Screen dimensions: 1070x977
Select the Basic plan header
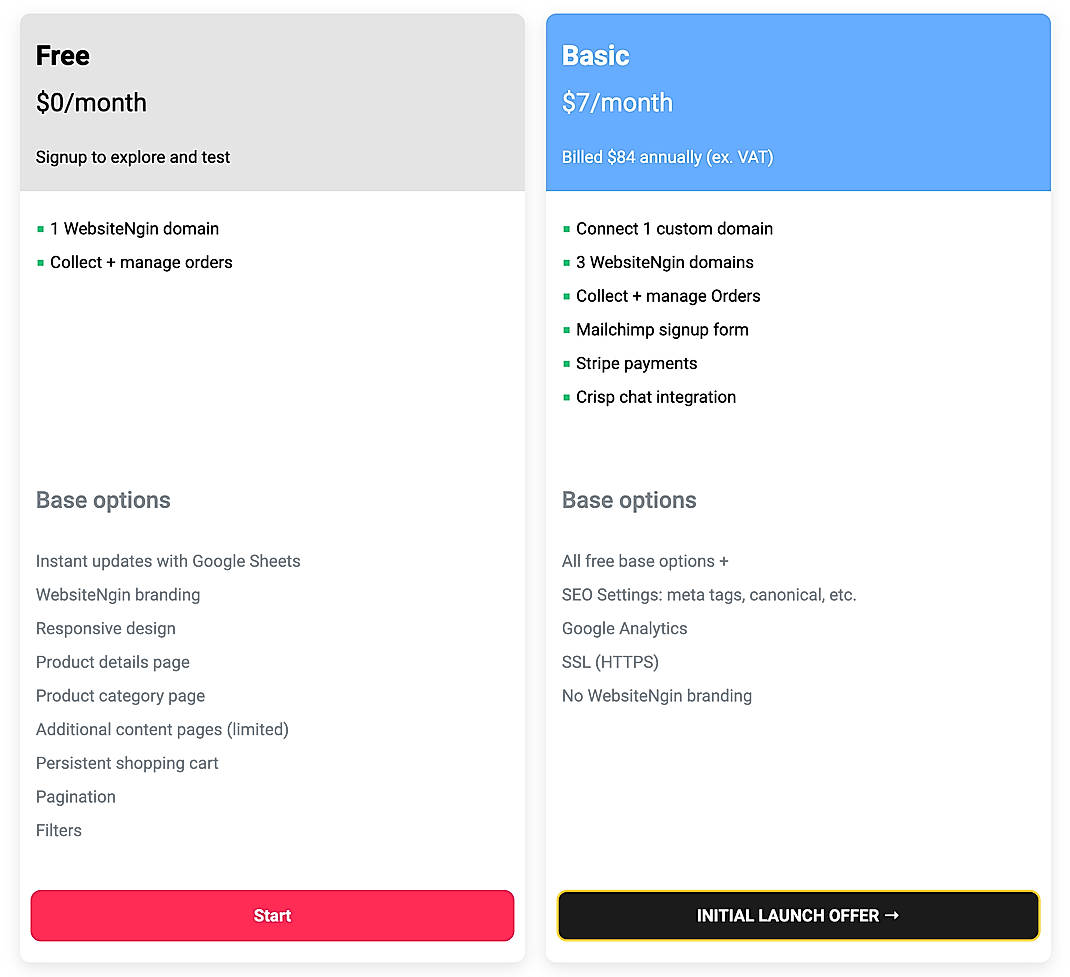click(x=595, y=56)
